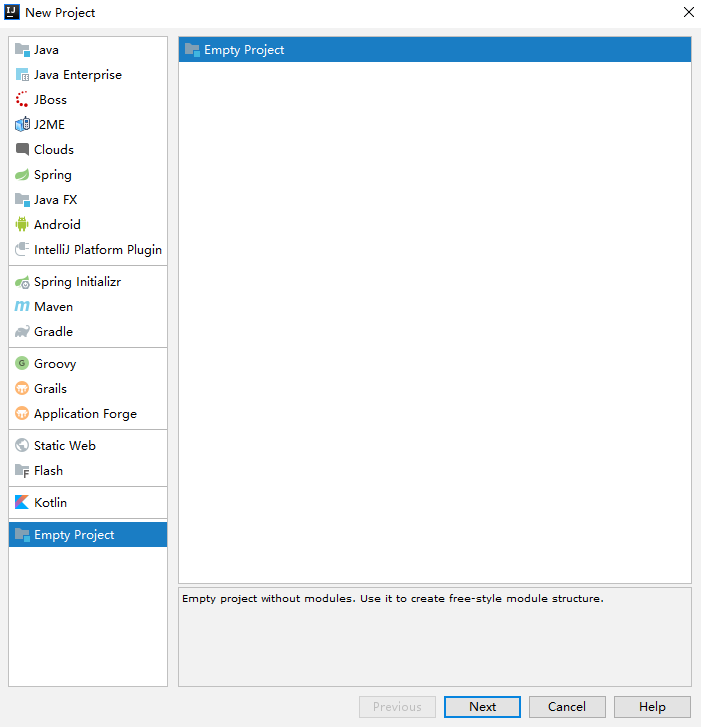This screenshot has height=727, width=701.
Task: Click the IntelliJ IDEA logo in title bar
Action: tap(12, 12)
